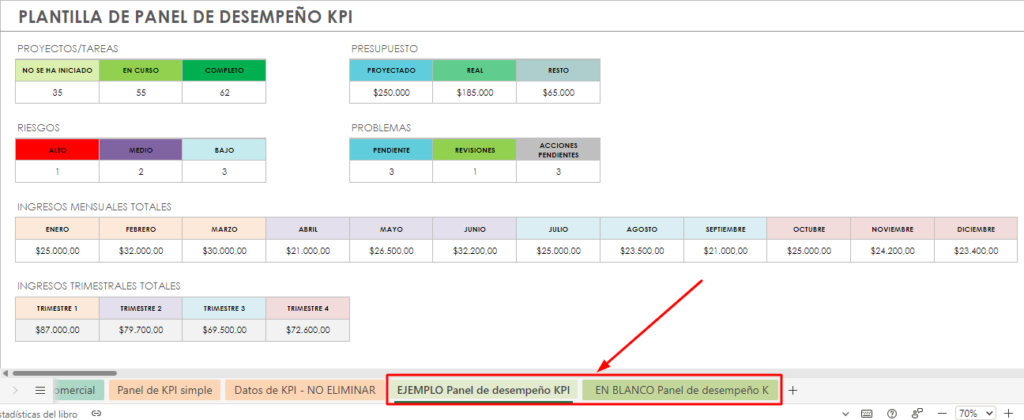Select the purple MEDIO risk header
Screen dimensions: 1024x420
[140, 150]
